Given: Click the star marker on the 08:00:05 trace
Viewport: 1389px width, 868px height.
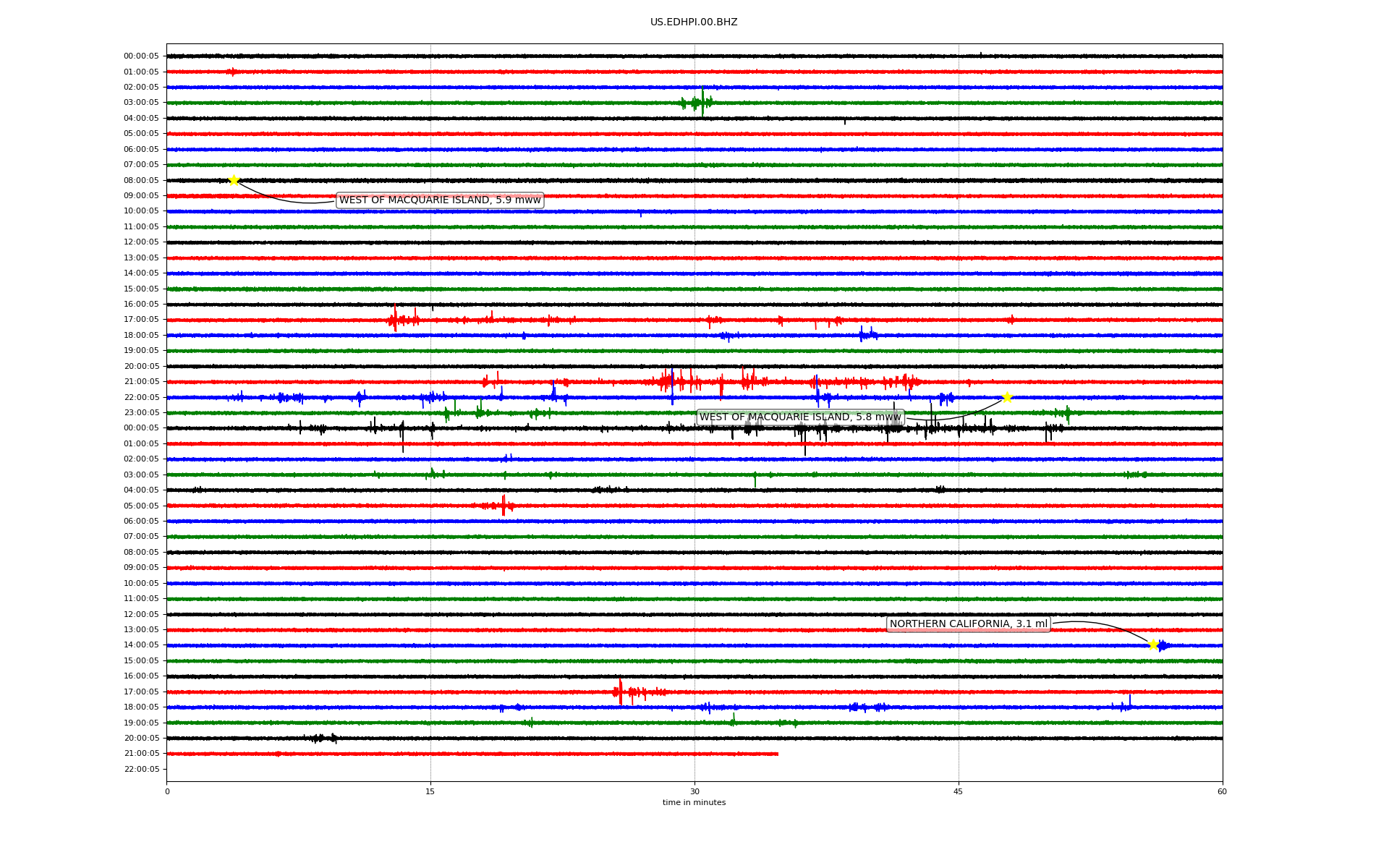Looking at the screenshot, I should [234, 180].
